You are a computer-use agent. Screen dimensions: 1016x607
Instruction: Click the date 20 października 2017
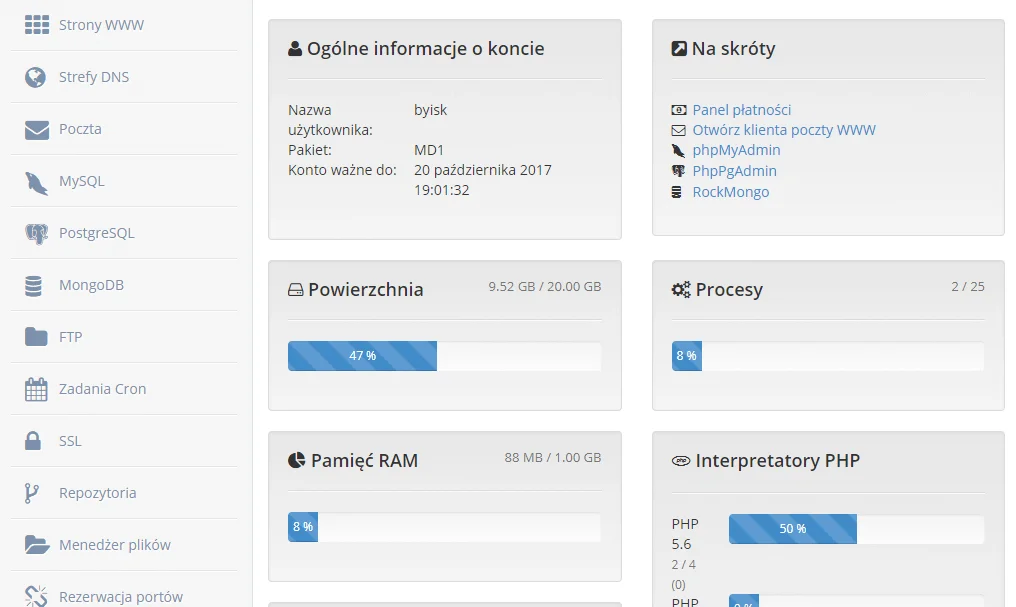click(x=483, y=170)
